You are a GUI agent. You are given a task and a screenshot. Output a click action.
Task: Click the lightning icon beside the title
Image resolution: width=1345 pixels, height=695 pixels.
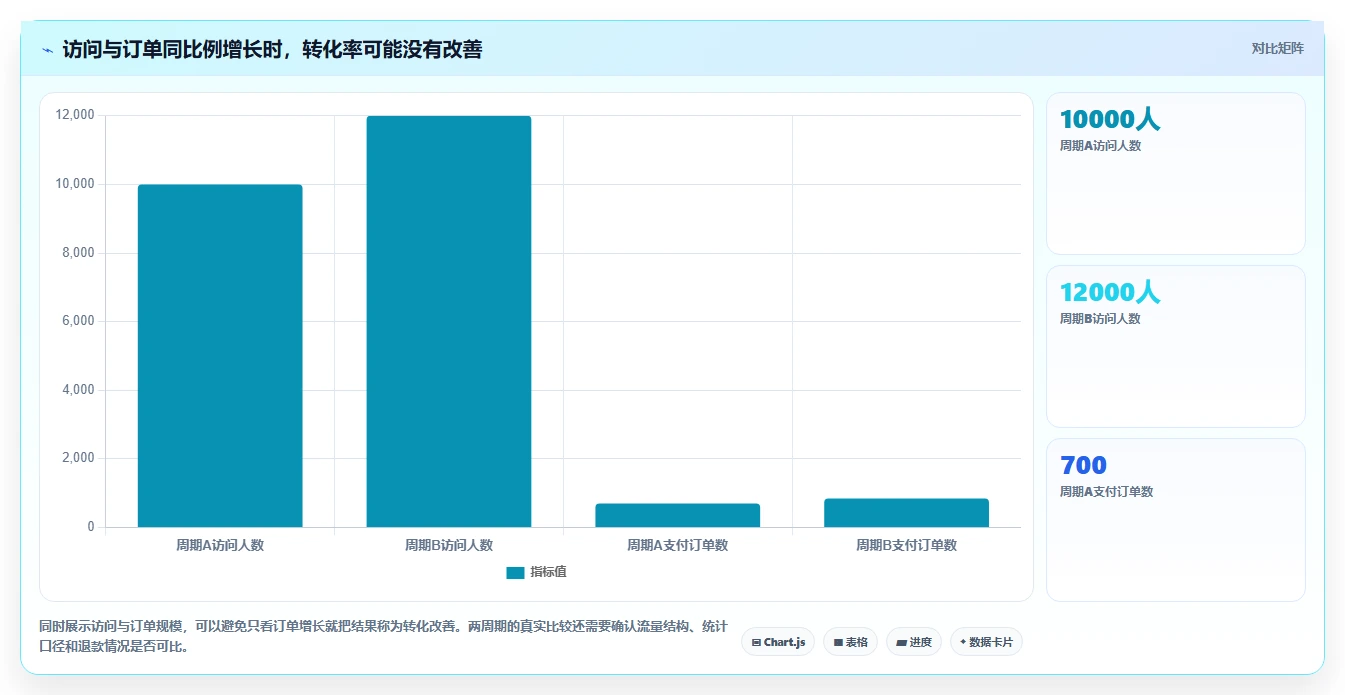coord(47,50)
